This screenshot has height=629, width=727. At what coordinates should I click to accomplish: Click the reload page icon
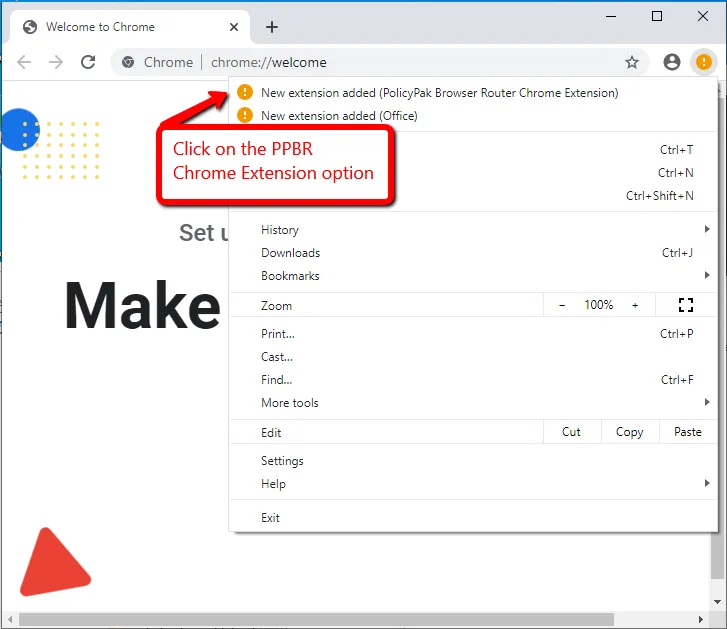point(88,62)
